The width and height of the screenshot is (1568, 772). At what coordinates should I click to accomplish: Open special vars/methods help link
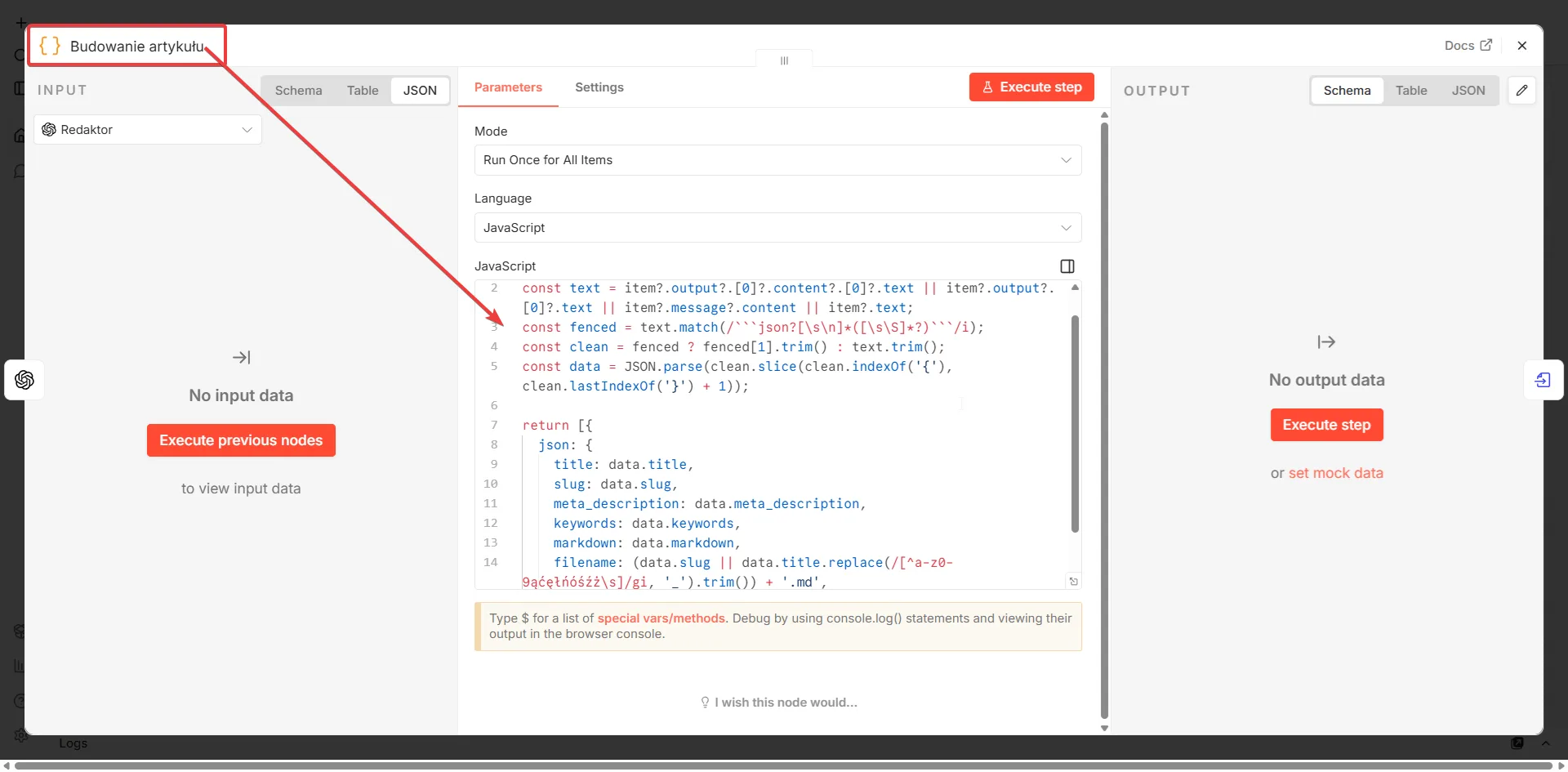coord(661,618)
